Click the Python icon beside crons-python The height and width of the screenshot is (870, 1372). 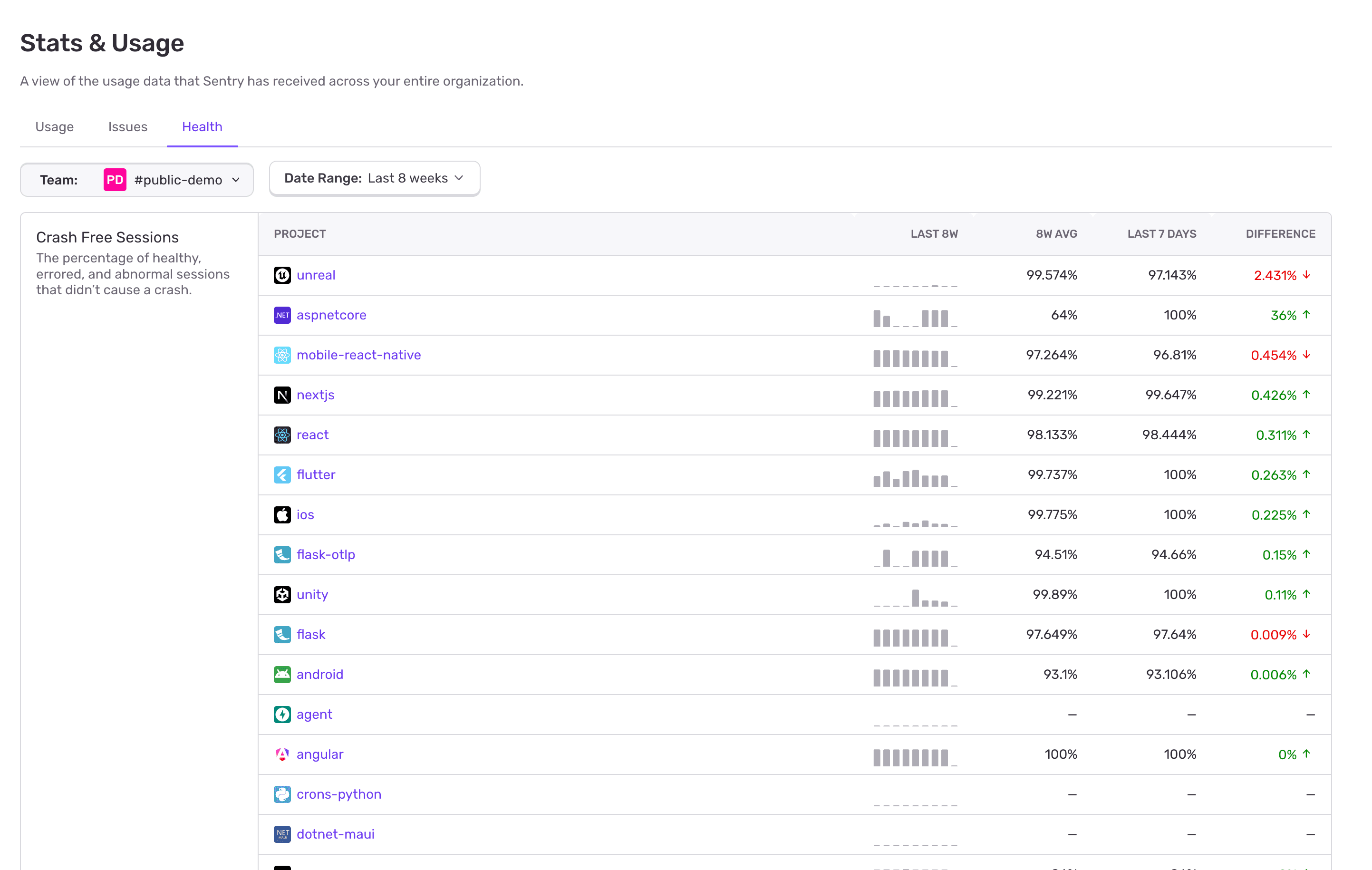pyautogui.click(x=282, y=793)
